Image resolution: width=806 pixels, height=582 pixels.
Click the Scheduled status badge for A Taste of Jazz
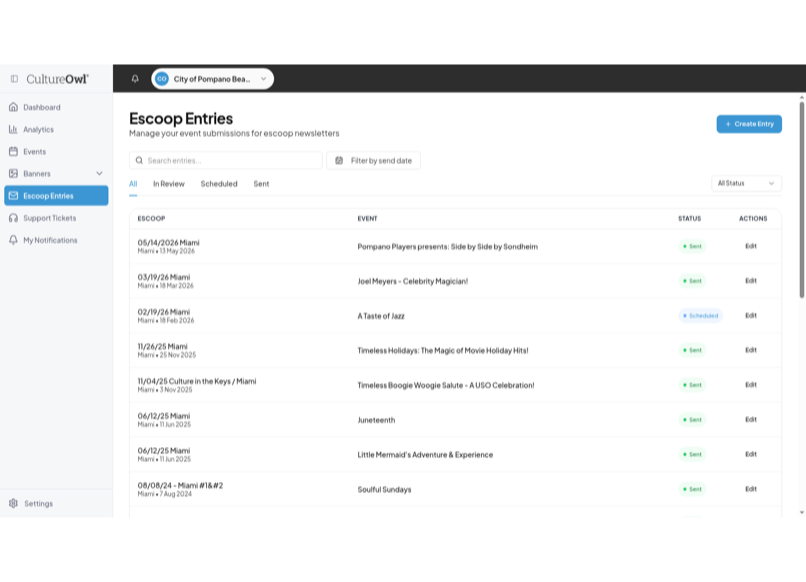pyautogui.click(x=701, y=316)
